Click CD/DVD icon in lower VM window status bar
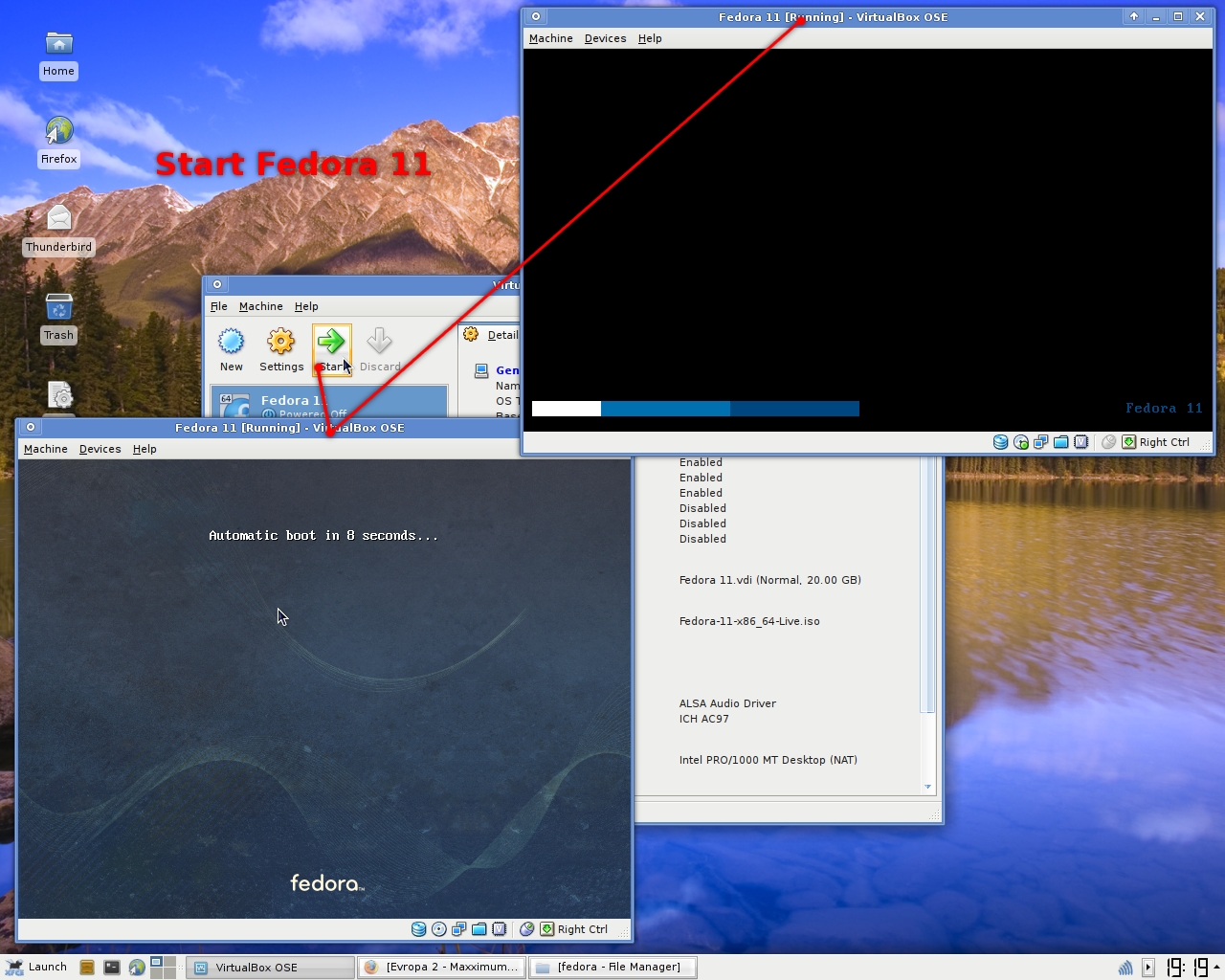The height and width of the screenshot is (980, 1225). pos(439,929)
